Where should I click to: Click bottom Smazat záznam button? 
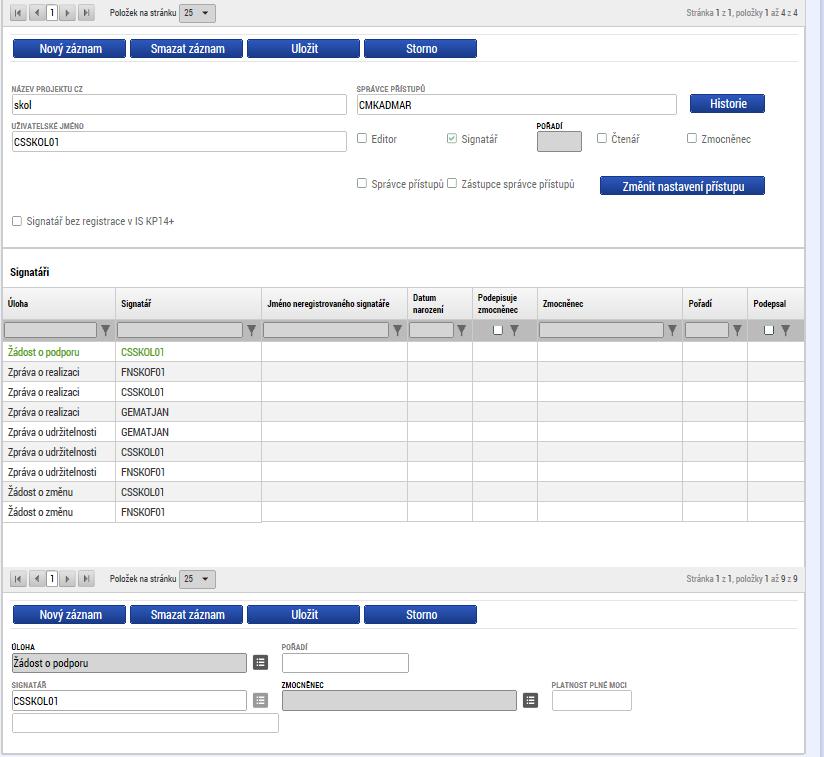pos(187,615)
